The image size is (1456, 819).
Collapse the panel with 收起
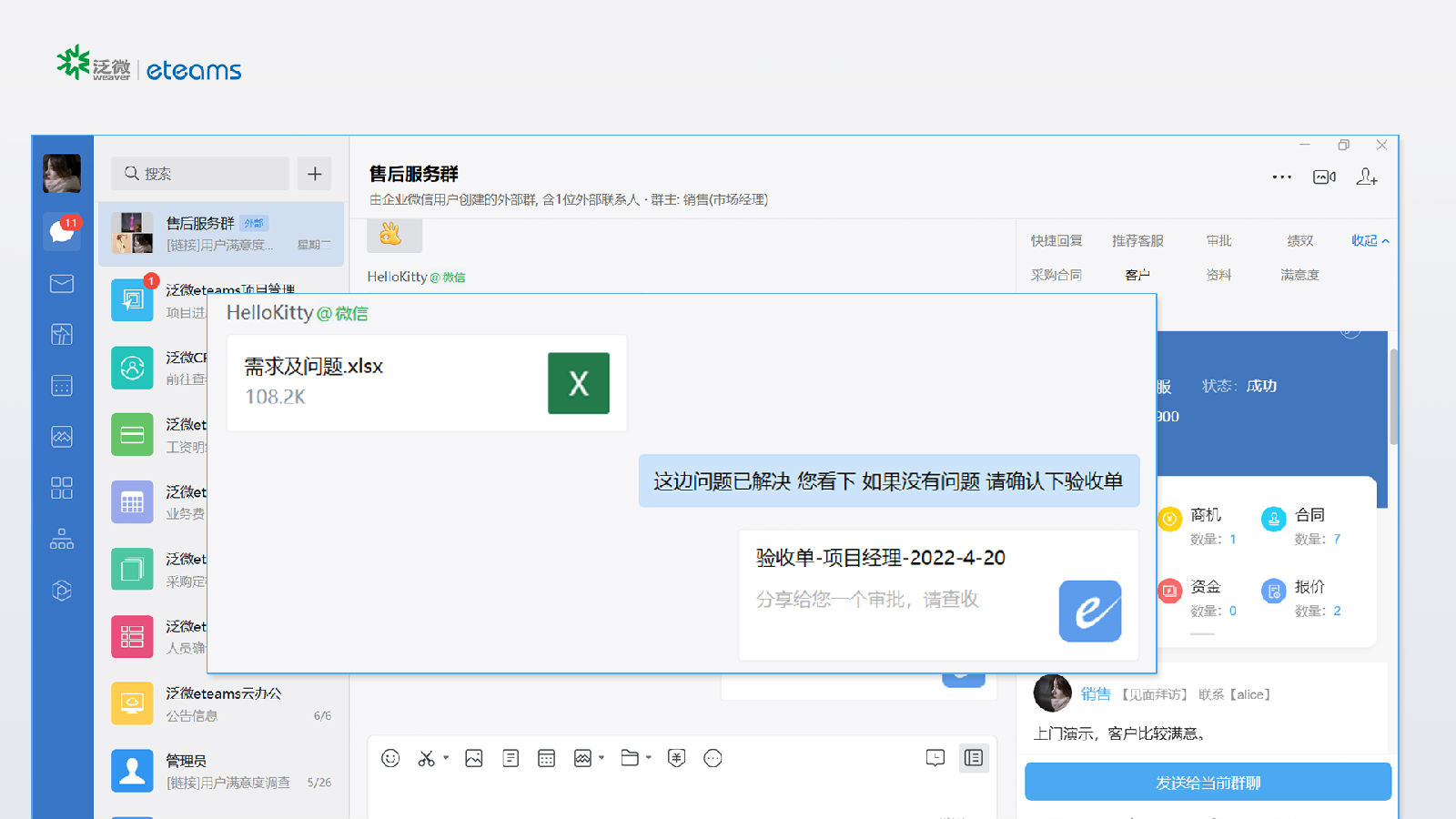(1370, 241)
